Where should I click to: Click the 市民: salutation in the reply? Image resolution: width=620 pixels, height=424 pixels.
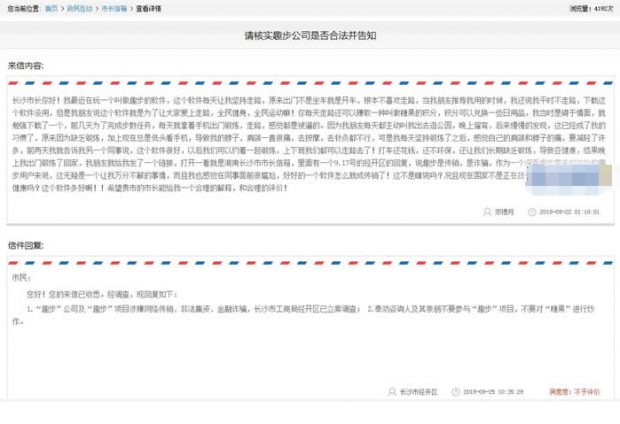[21, 278]
